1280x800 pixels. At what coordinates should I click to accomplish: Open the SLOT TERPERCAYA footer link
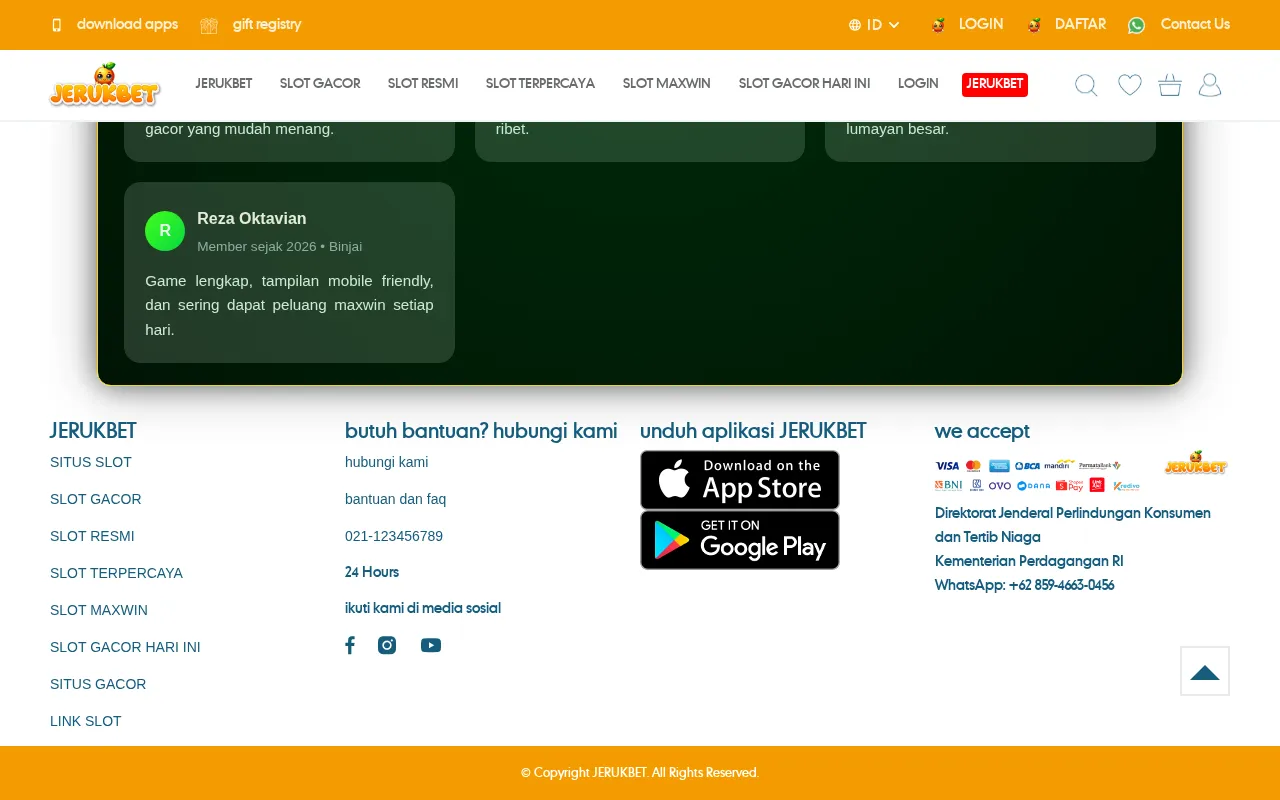coord(117,573)
